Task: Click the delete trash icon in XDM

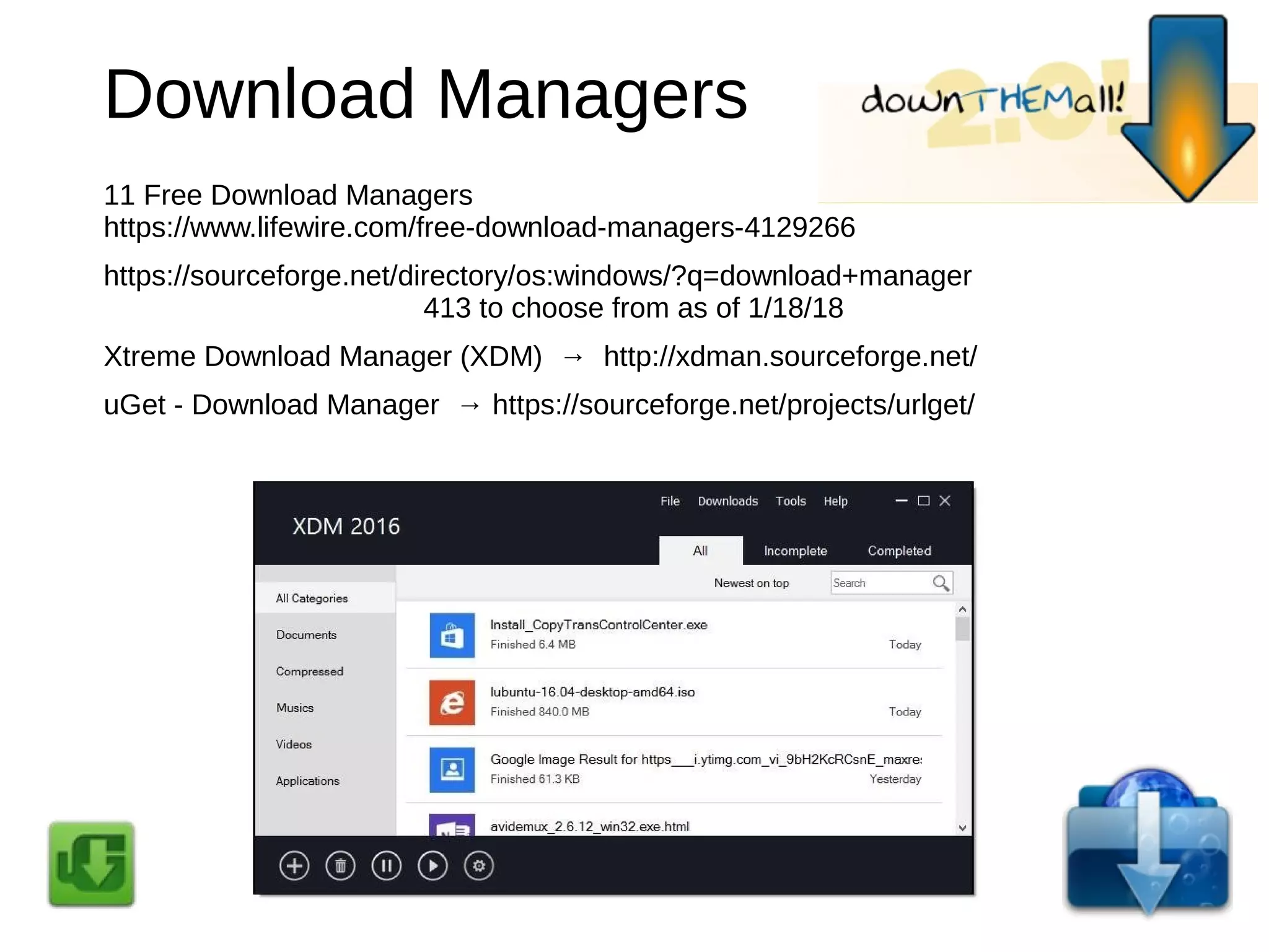Action: click(340, 866)
